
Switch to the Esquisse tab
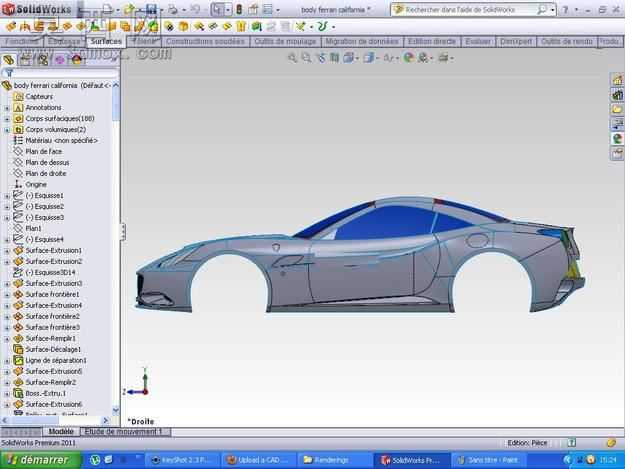(64, 41)
